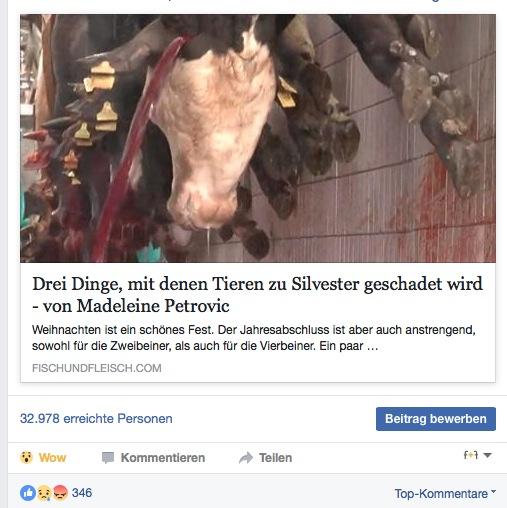Toggle the Wow reaction label
This screenshot has height=508, width=507.
click(x=52, y=458)
